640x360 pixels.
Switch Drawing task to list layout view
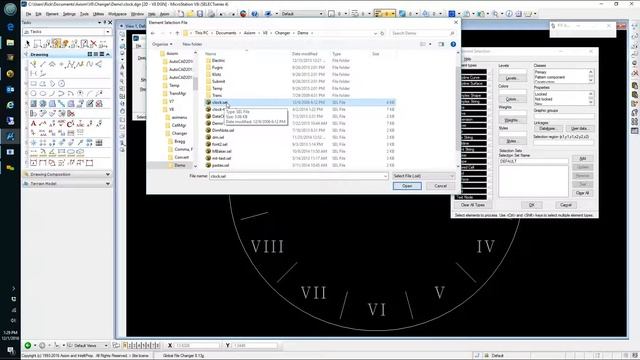(96, 54)
